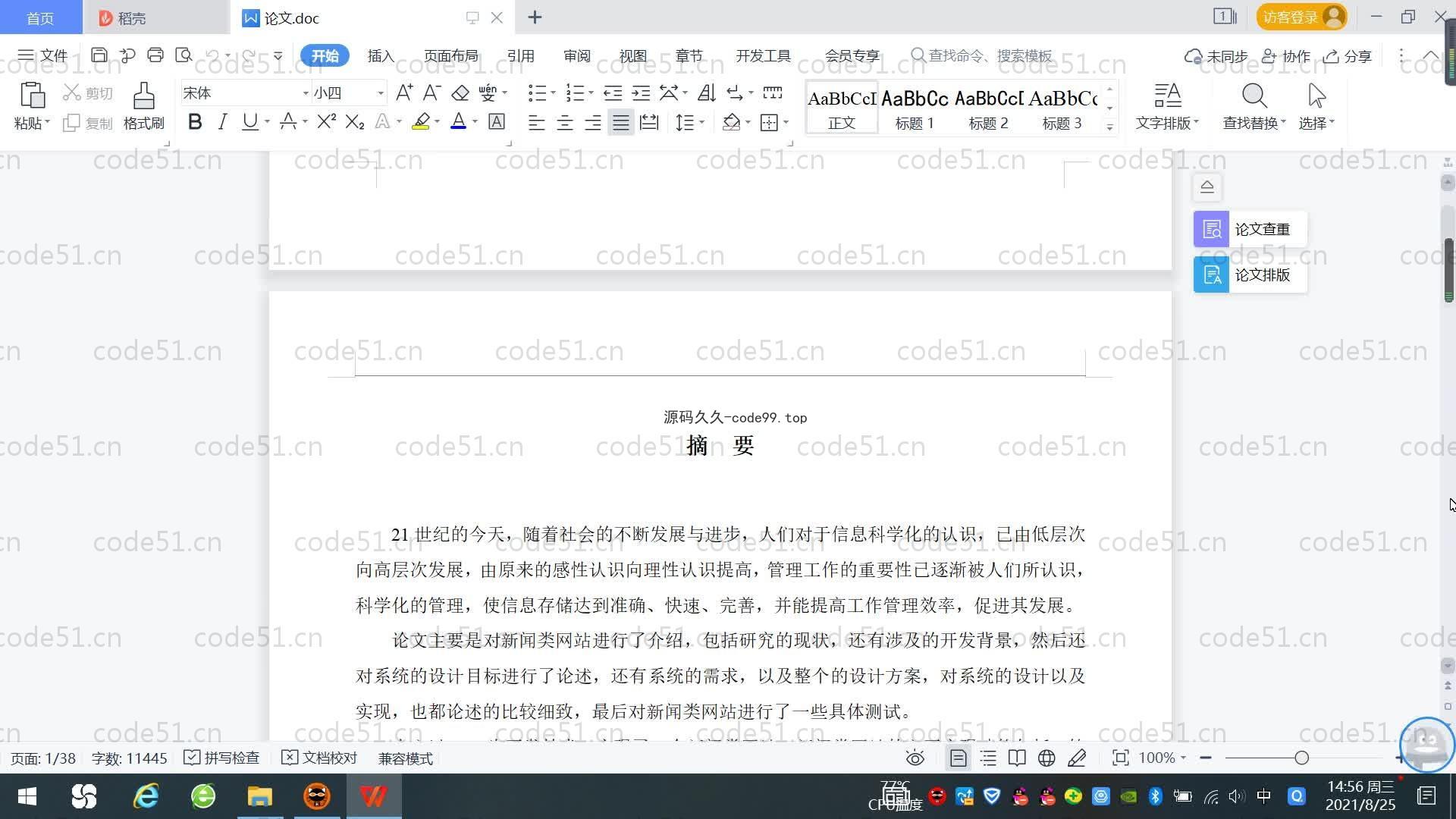Open the 论文查重 sidebar tool
1456x819 pixels.
point(1250,229)
